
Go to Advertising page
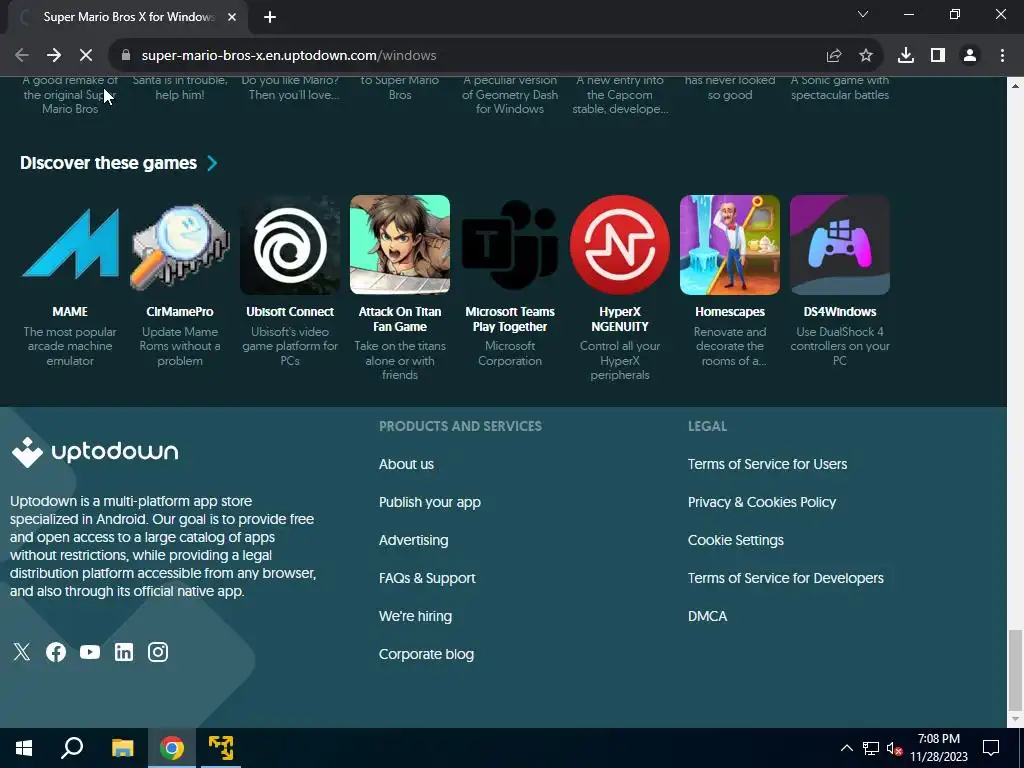(413, 540)
